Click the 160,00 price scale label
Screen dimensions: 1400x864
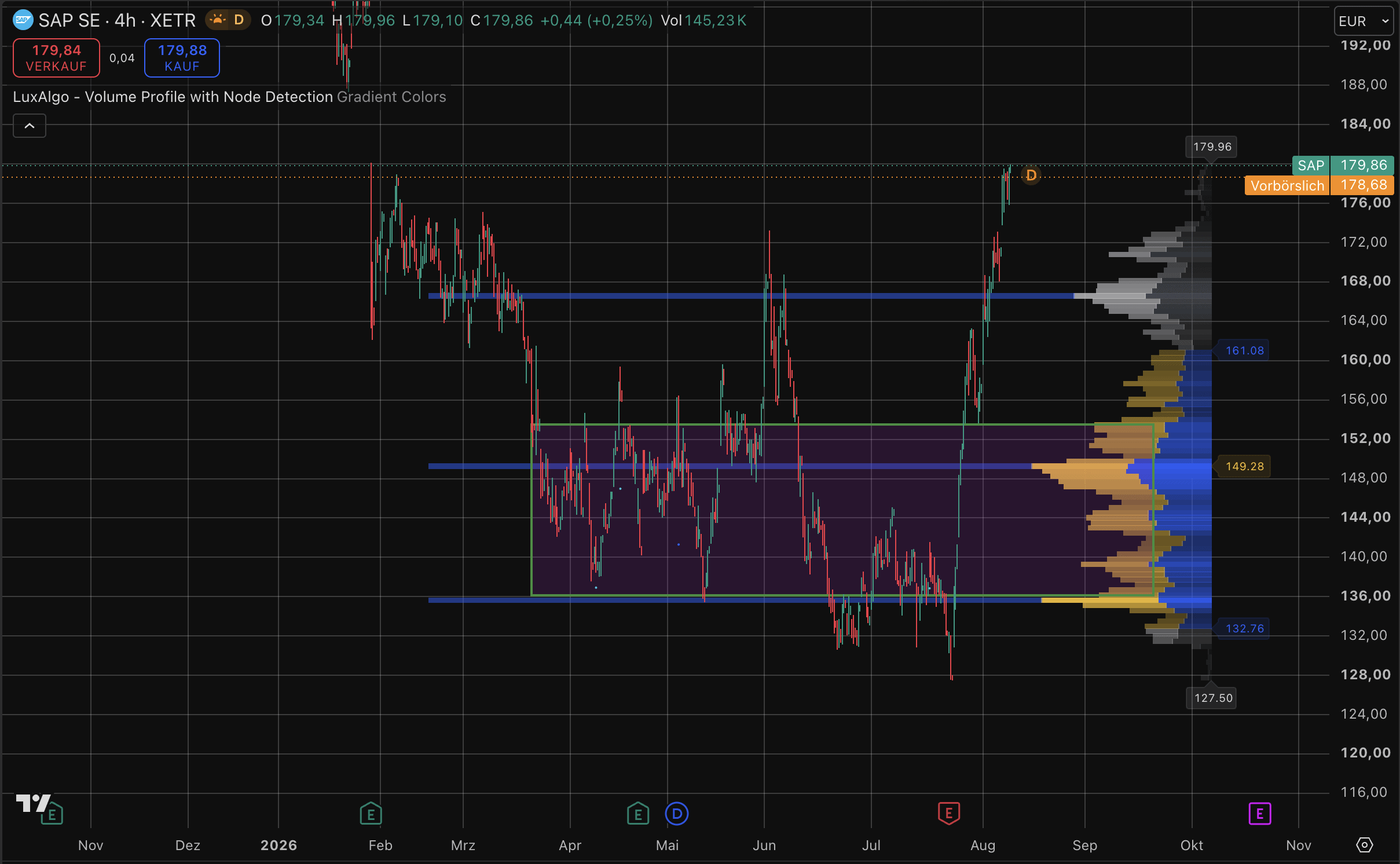(1365, 360)
